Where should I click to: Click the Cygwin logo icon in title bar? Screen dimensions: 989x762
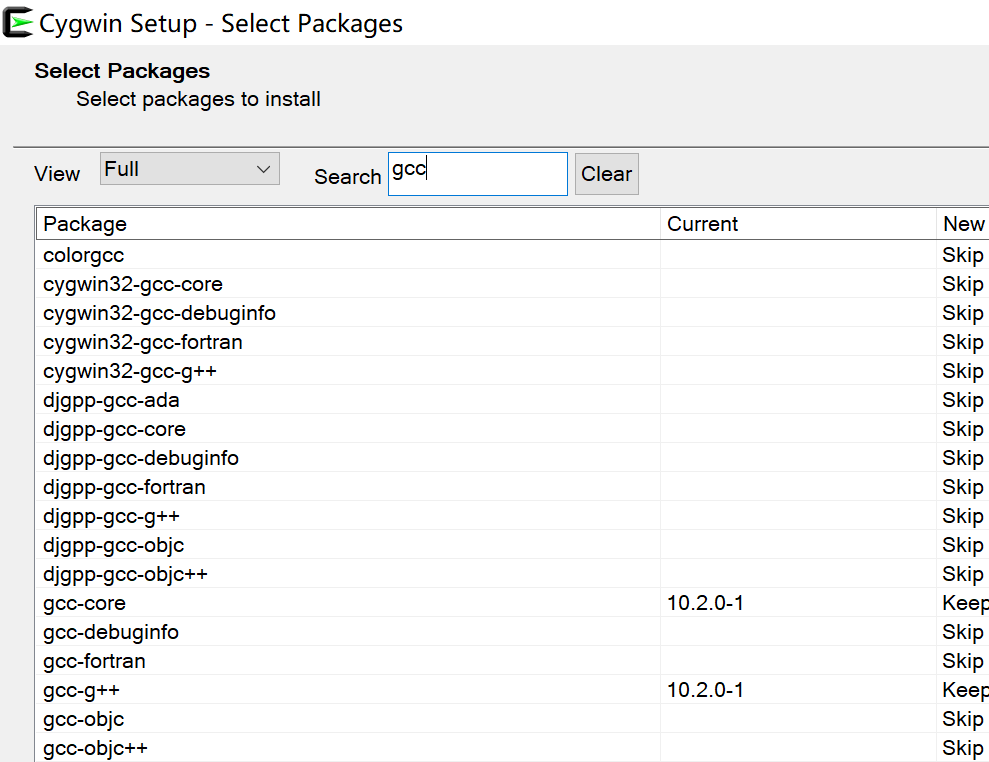tap(18, 22)
